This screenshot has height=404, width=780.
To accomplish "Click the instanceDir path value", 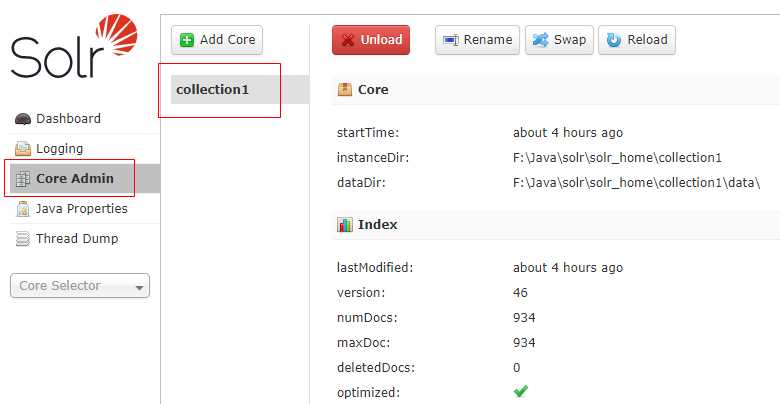I will (x=617, y=158).
